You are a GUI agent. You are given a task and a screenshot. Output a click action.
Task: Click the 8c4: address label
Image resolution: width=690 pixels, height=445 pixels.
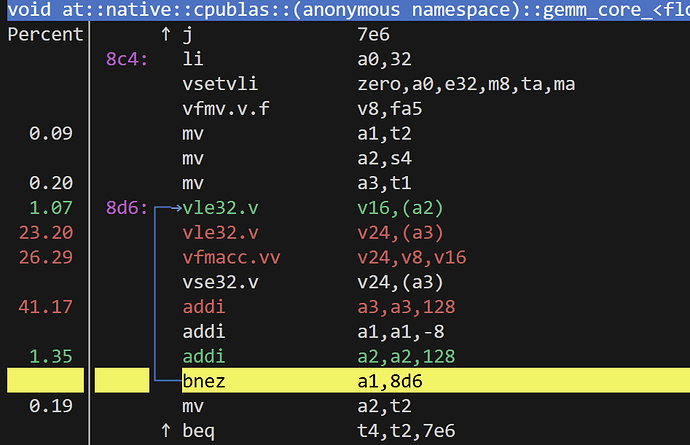click(x=127, y=59)
